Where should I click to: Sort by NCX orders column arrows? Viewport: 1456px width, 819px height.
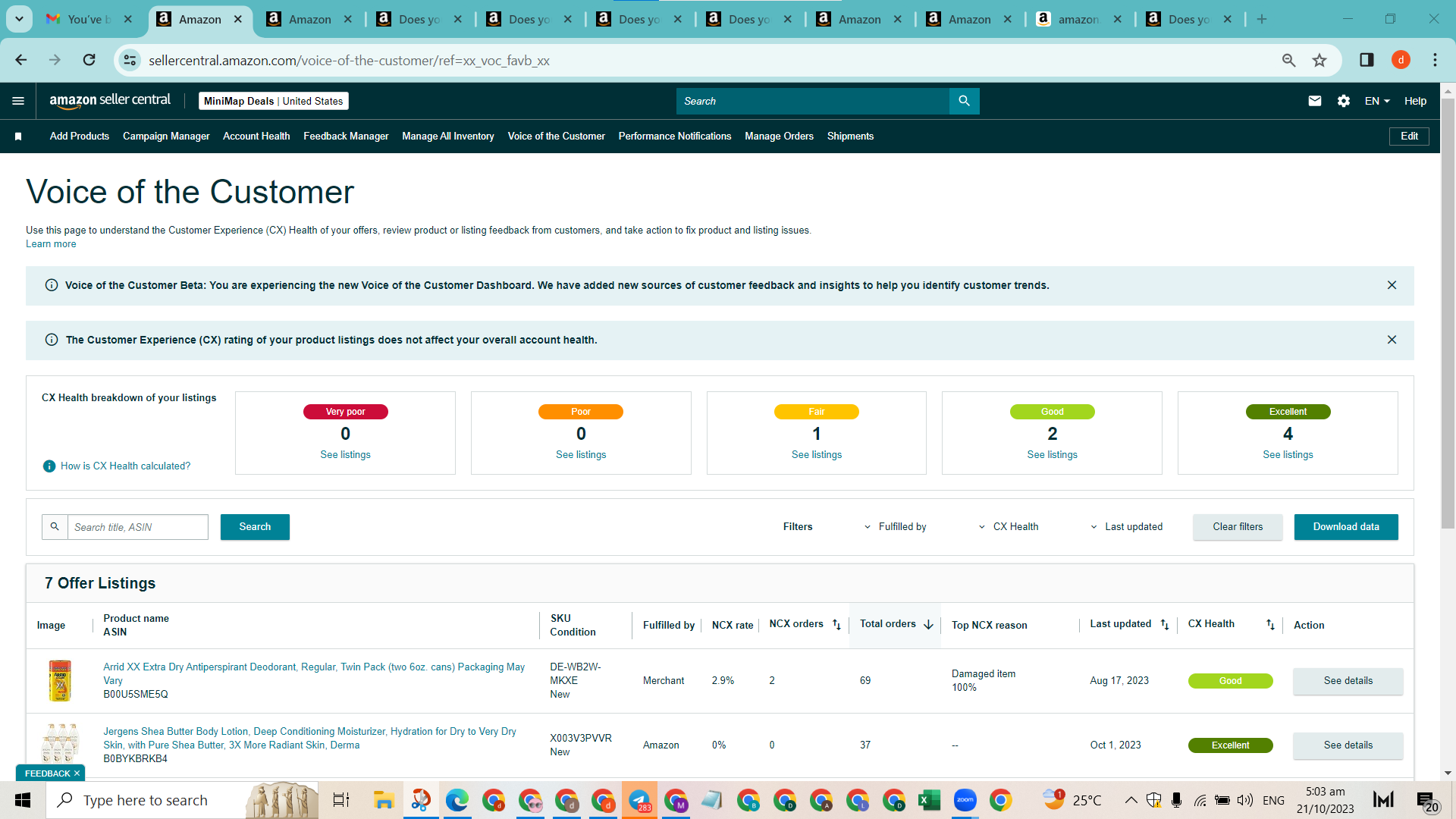836,624
